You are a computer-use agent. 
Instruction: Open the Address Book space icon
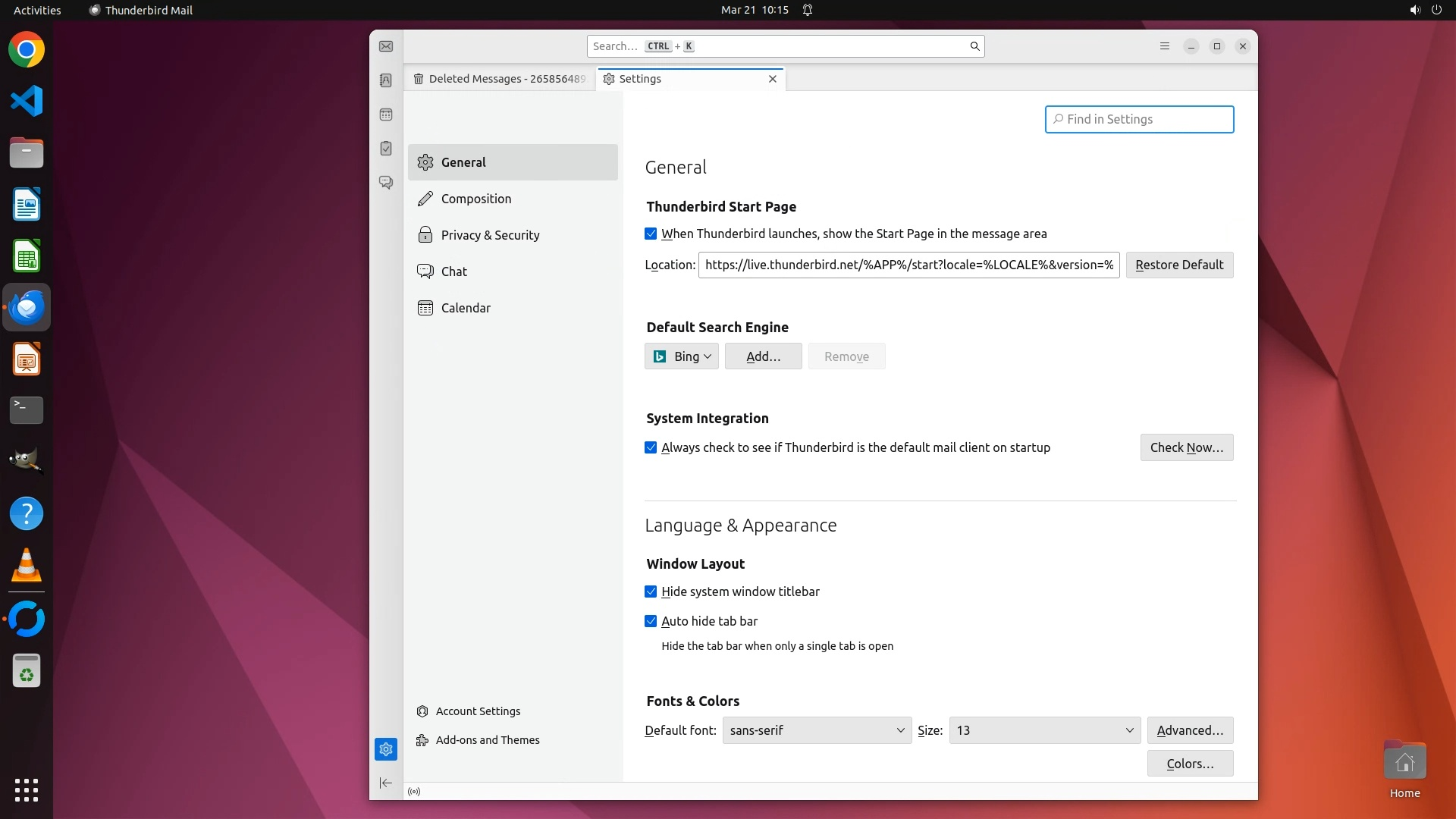pyautogui.click(x=386, y=80)
